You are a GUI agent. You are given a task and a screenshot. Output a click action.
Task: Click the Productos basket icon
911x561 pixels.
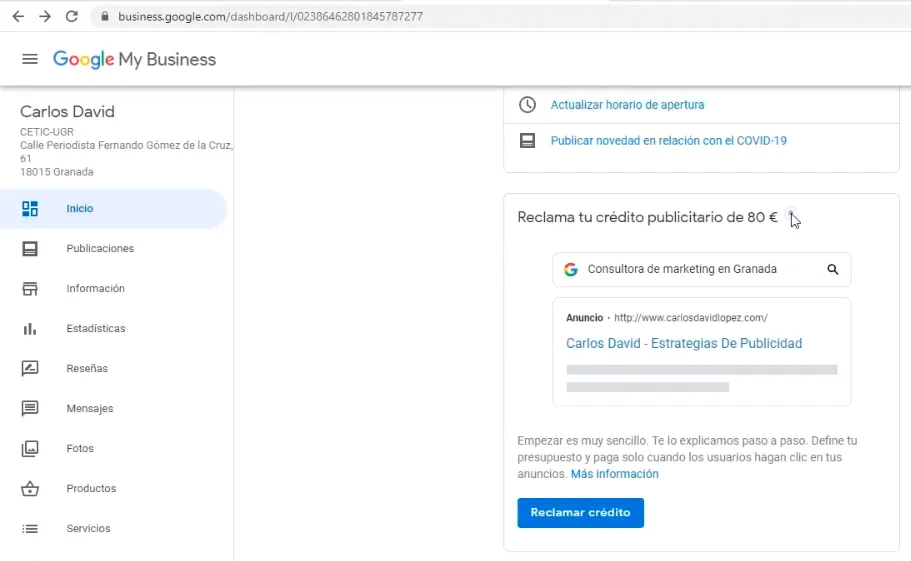pos(30,488)
